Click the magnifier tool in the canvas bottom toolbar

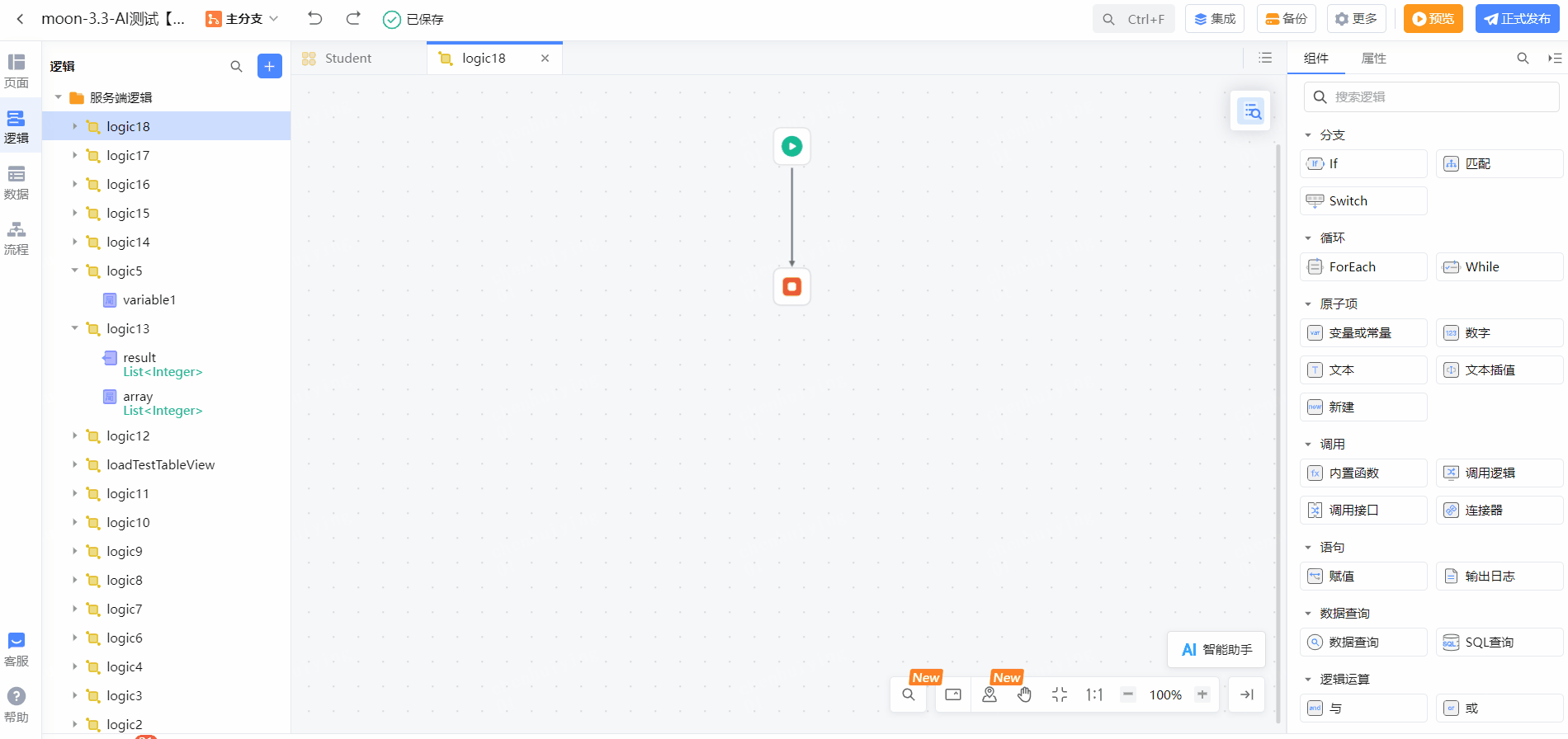coord(909,694)
